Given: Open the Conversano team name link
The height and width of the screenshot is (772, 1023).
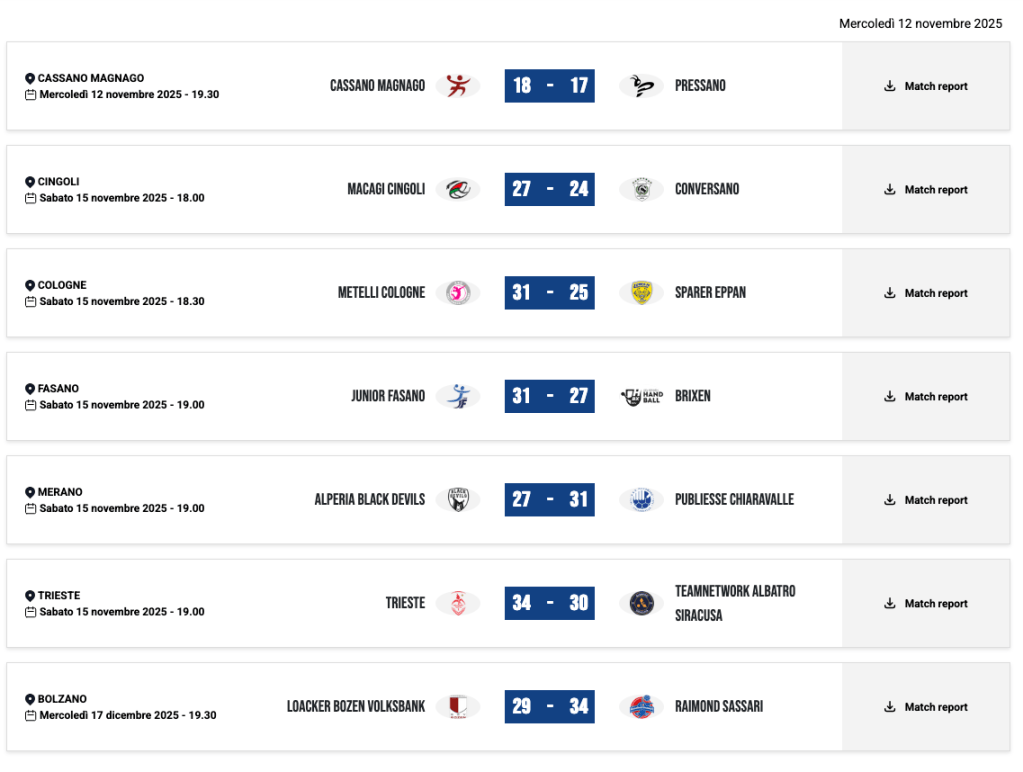Looking at the screenshot, I should 707,189.
